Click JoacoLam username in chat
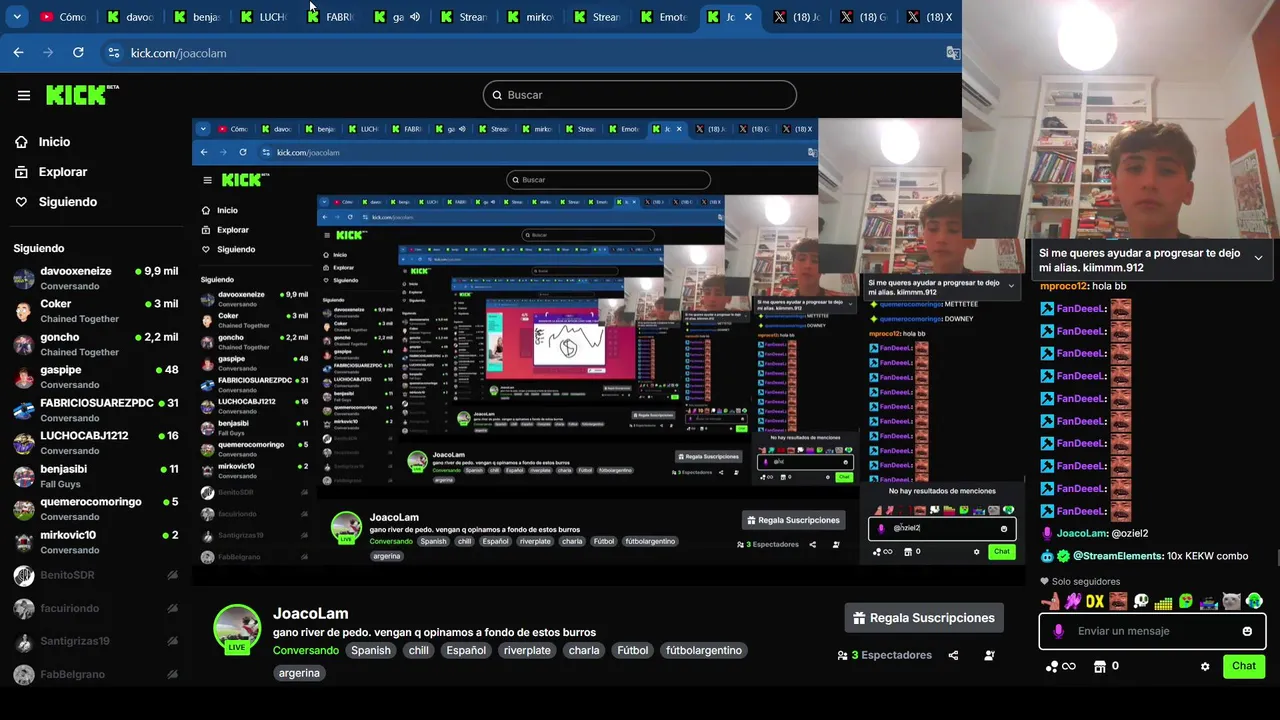The width and height of the screenshot is (1280, 720). (x=1082, y=534)
